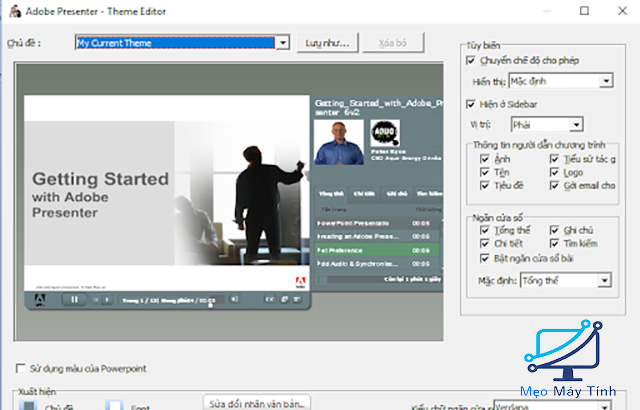Toggle the 'Chuyển chế độ cho phép' checkbox

pos(471,60)
